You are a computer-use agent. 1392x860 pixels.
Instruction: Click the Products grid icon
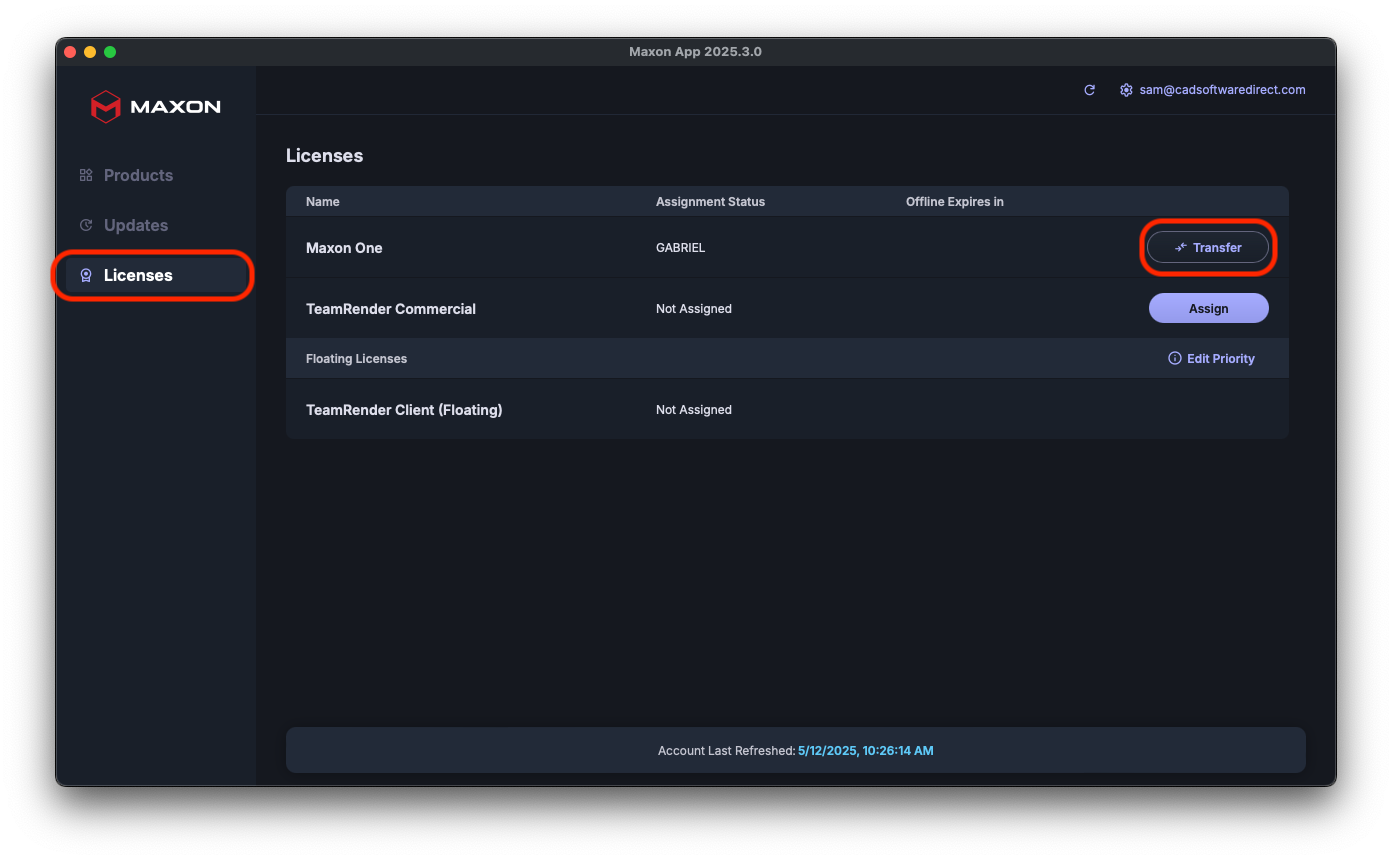tap(86, 175)
